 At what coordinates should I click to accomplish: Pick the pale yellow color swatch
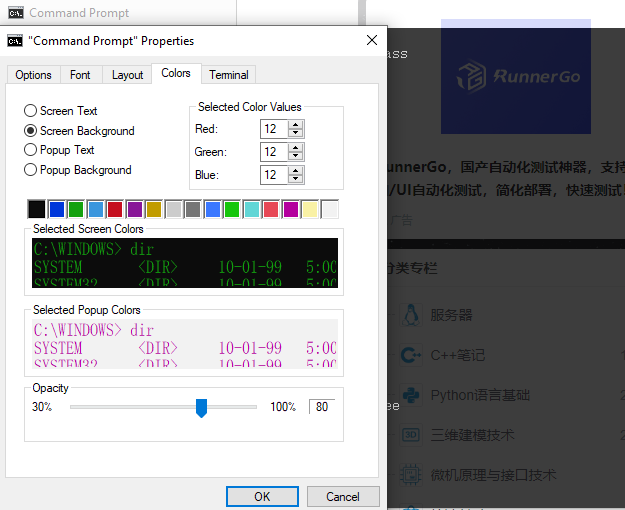311,209
